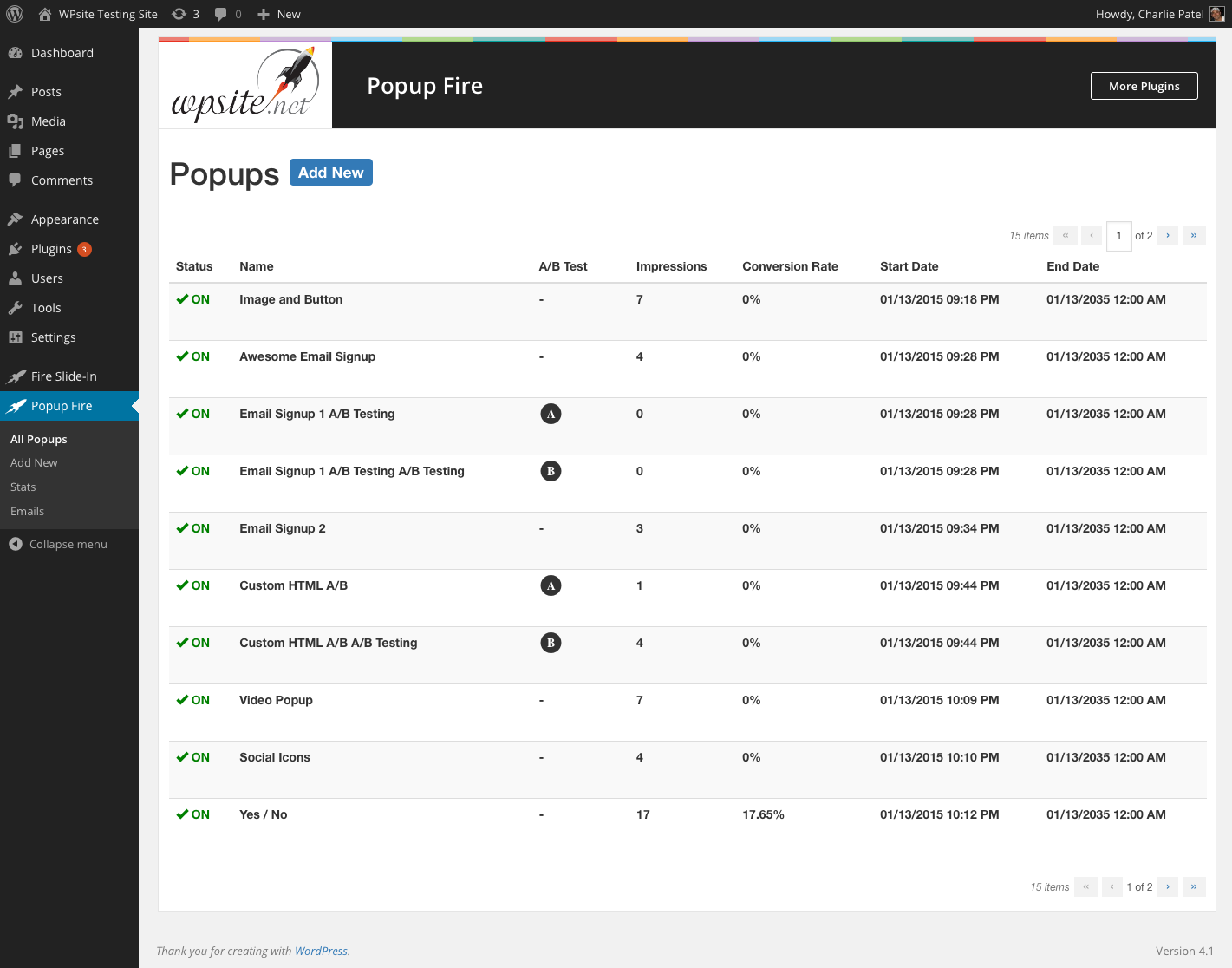Image resolution: width=1232 pixels, height=968 pixels.
Task: Open the Video Popup entry
Action: click(276, 700)
